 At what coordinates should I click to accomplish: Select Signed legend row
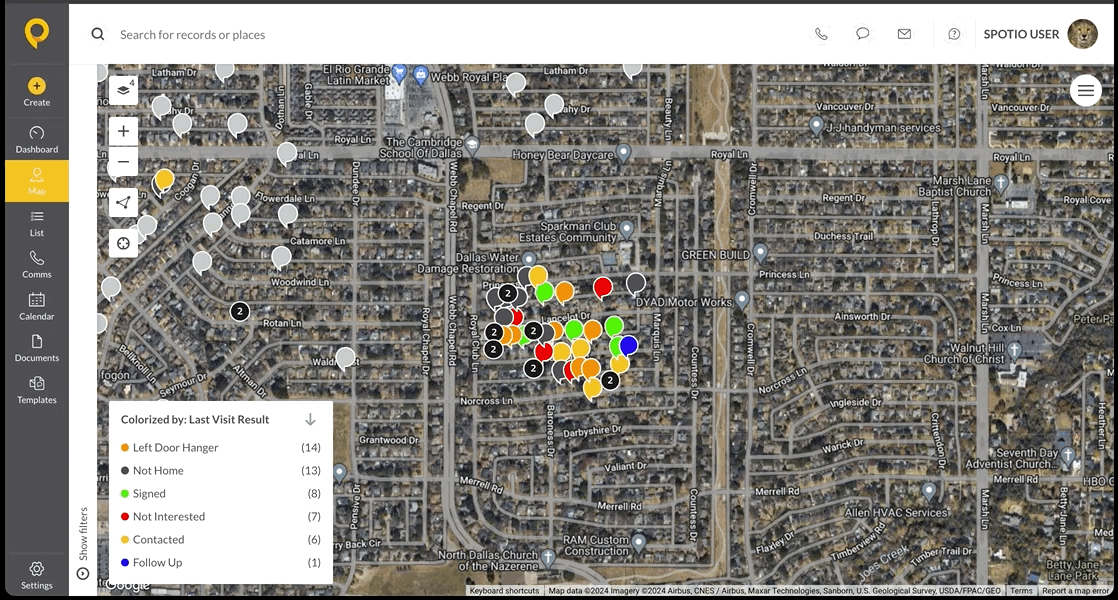(x=221, y=493)
